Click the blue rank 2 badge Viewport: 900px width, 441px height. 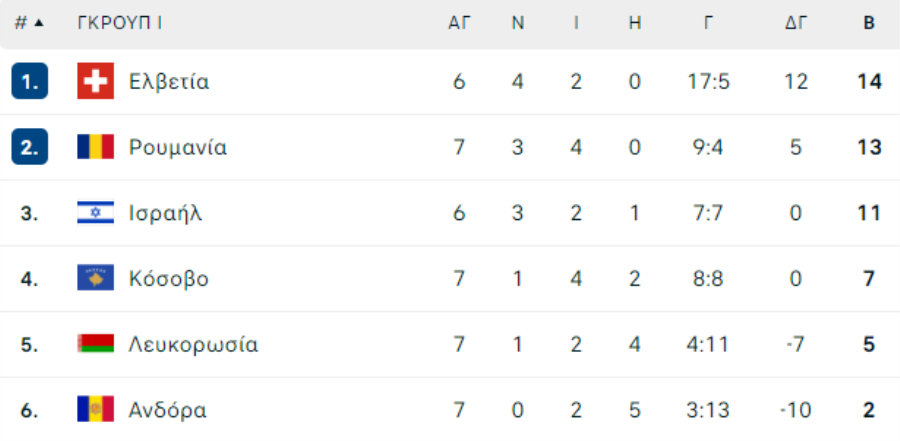point(29,147)
